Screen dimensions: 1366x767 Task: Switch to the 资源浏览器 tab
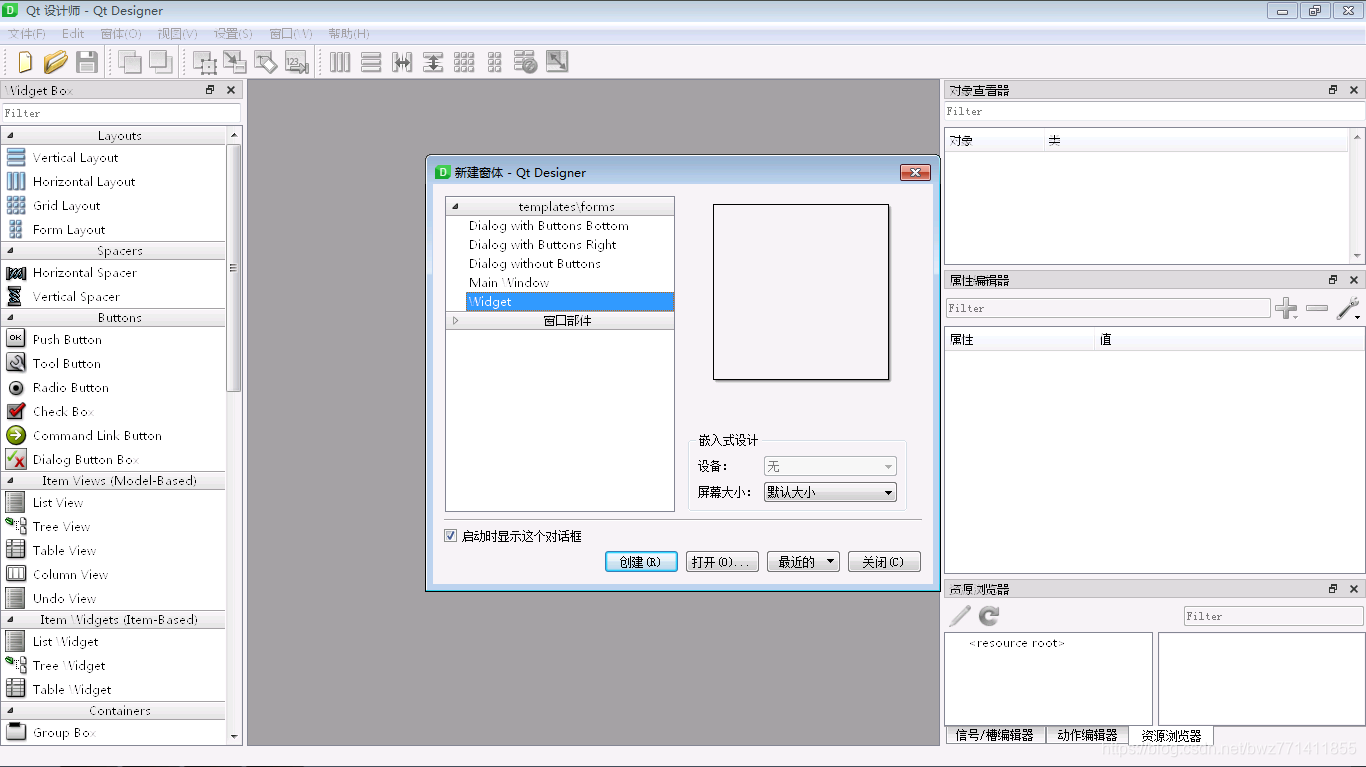coord(1171,735)
